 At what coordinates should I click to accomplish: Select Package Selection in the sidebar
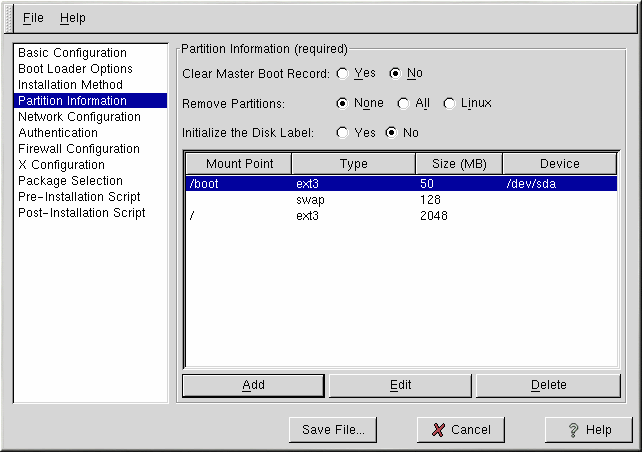pos(70,181)
